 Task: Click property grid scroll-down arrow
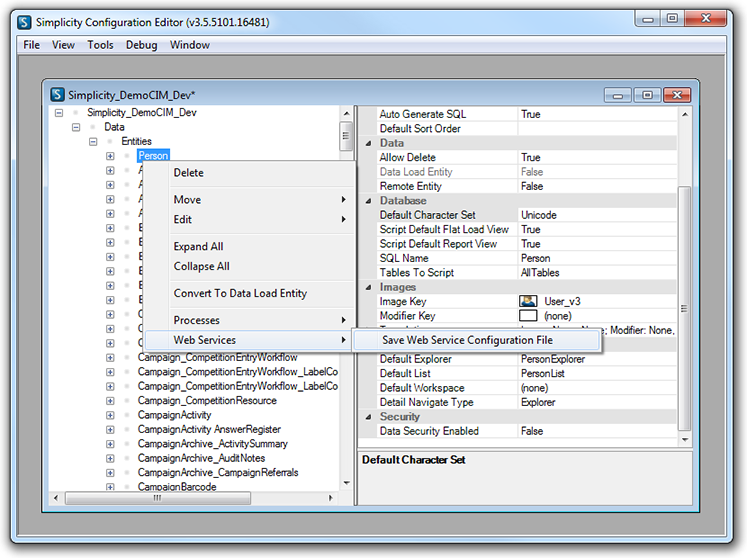pos(685,439)
